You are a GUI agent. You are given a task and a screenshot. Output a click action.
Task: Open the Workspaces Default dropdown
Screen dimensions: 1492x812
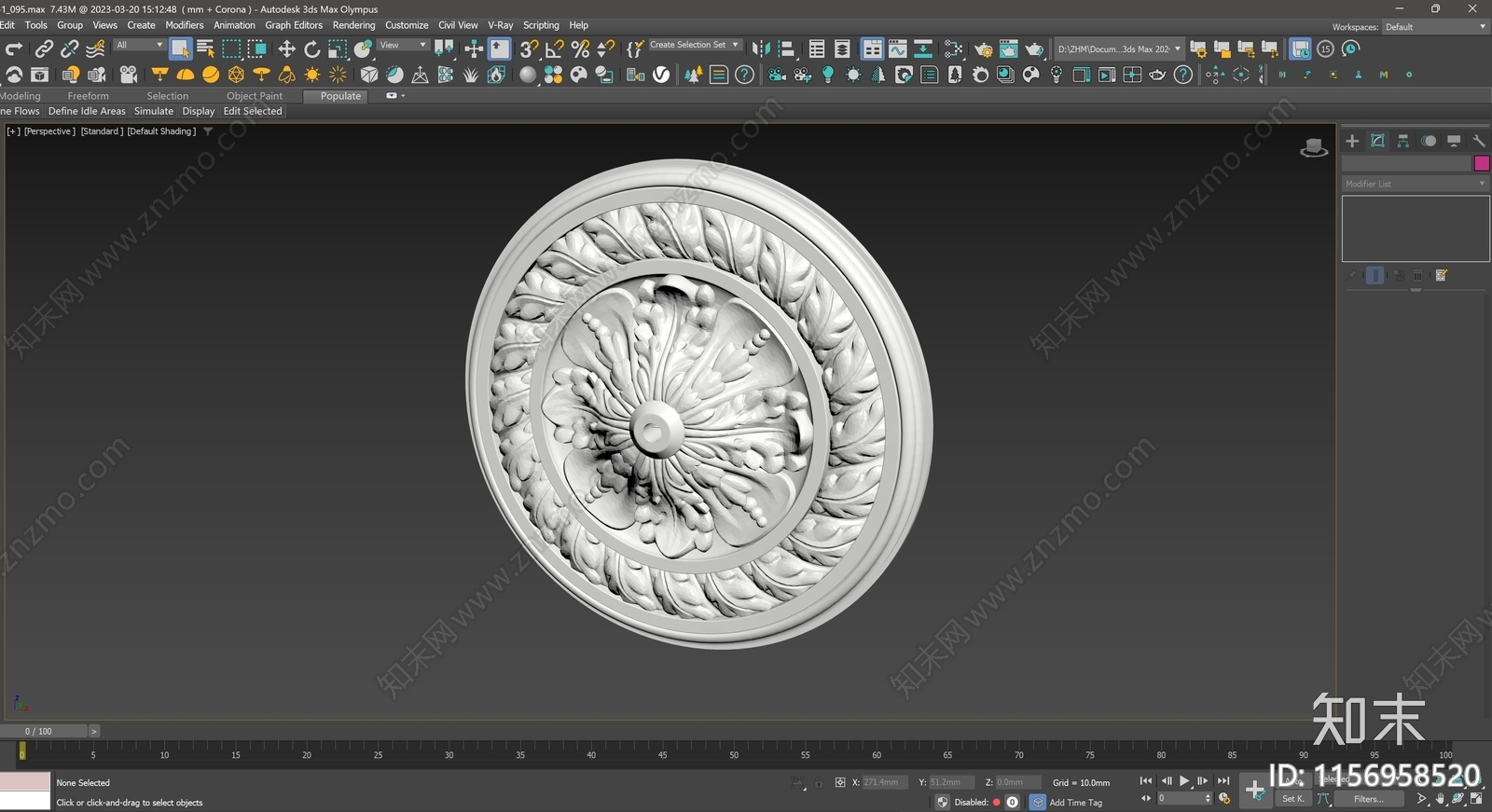[x=1435, y=27]
